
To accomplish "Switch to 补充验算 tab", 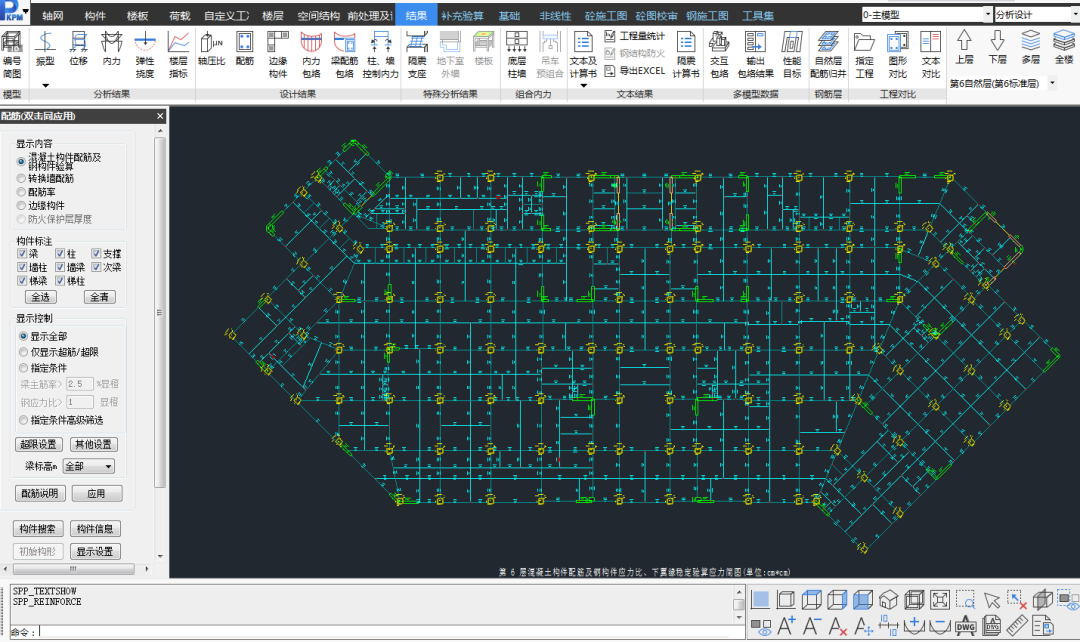I will tap(463, 15).
